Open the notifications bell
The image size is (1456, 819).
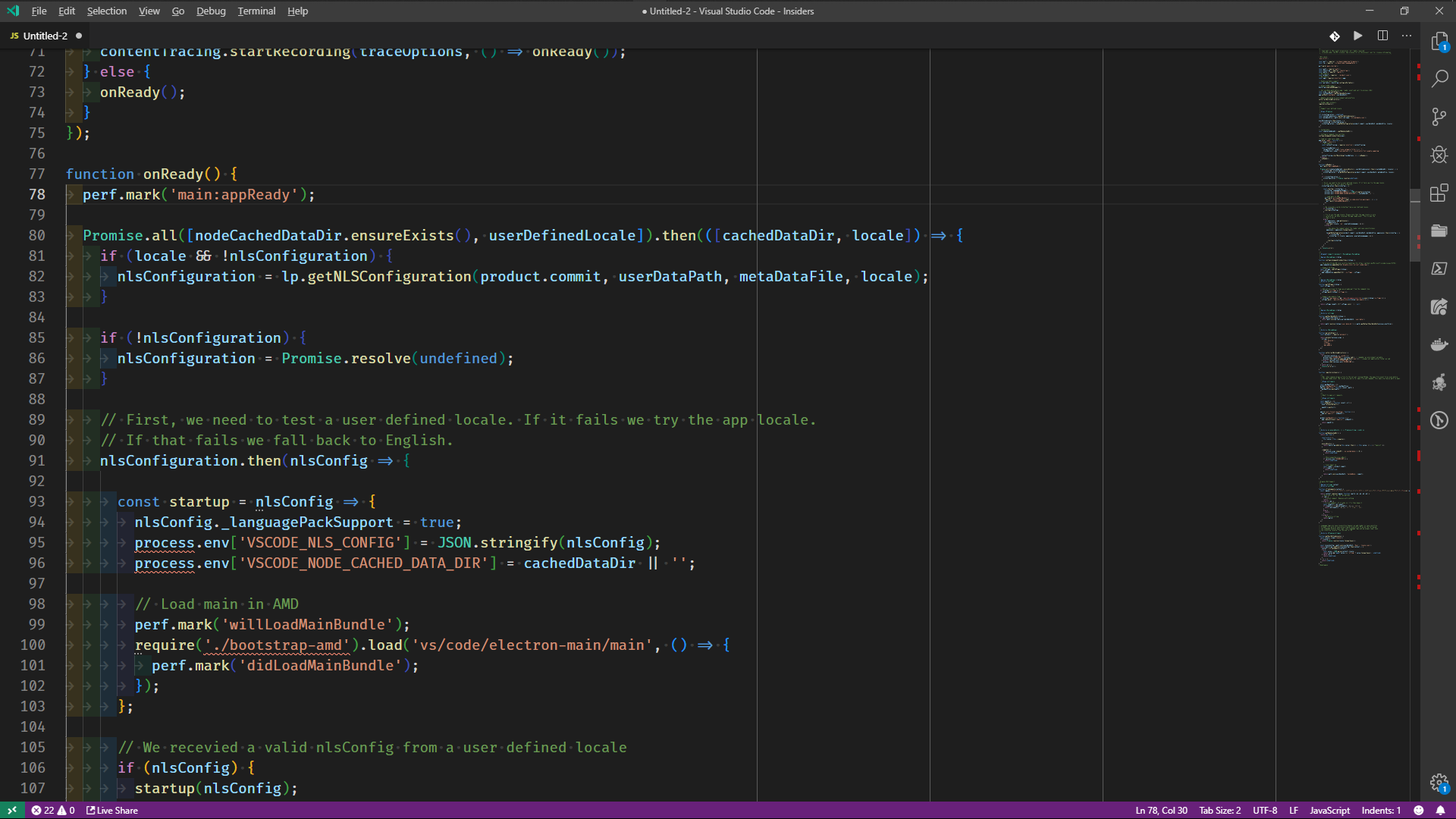point(1440,810)
